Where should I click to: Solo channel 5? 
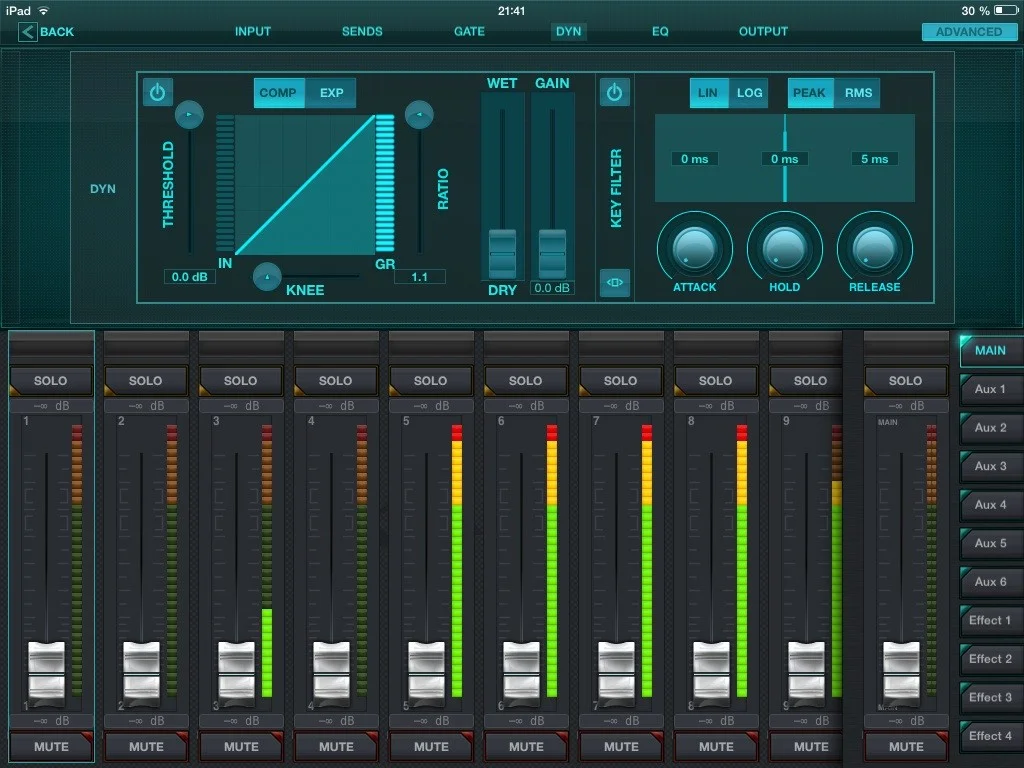coord(430,380)
